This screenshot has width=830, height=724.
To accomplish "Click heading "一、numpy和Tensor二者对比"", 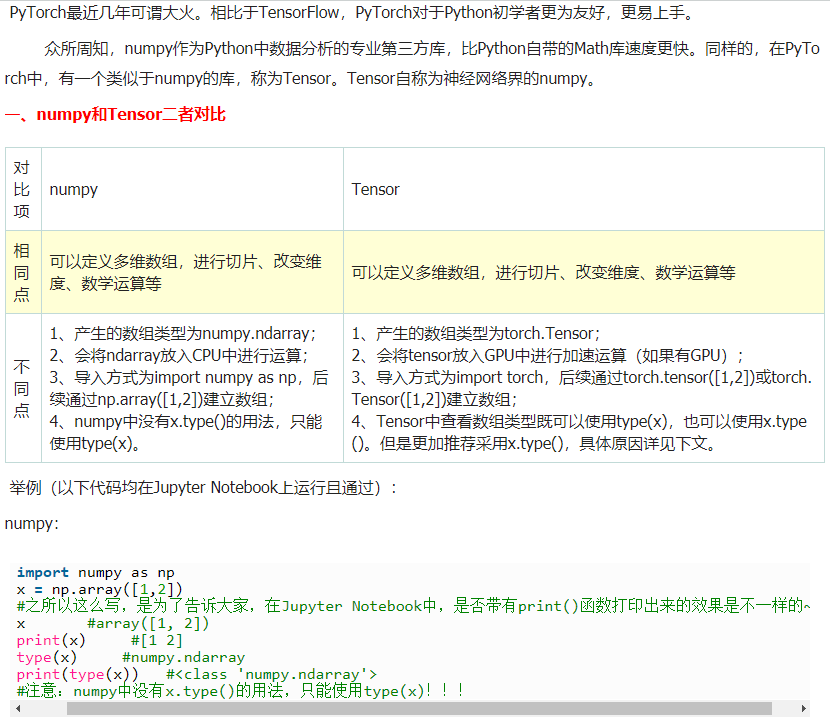I will coord(115,114).
